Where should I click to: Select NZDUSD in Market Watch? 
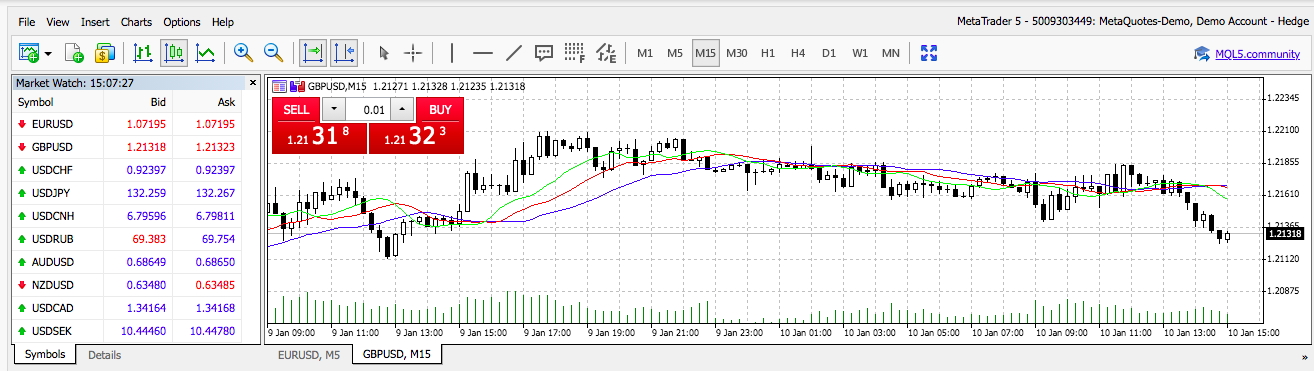[x=128, y=285]
